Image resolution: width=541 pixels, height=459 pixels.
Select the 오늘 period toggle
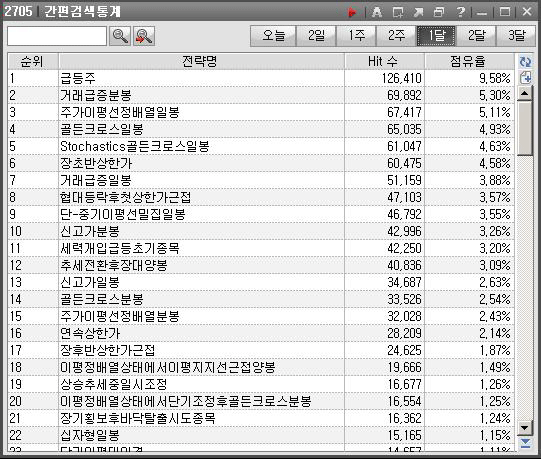[273, 36]
